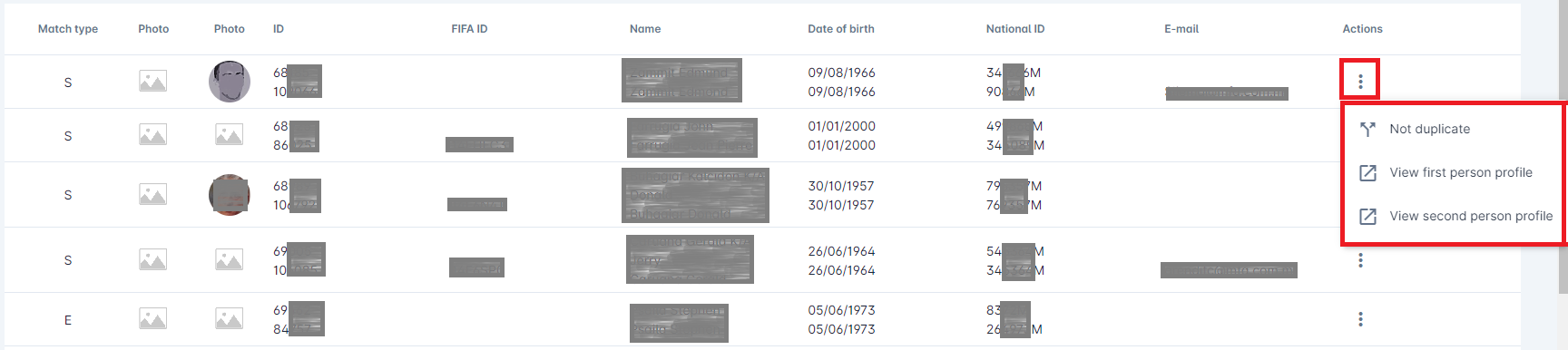Click the vertical scrollbar on the right edge
The height and width of the screenshot is (350, 1568).
coord(1563,175)
